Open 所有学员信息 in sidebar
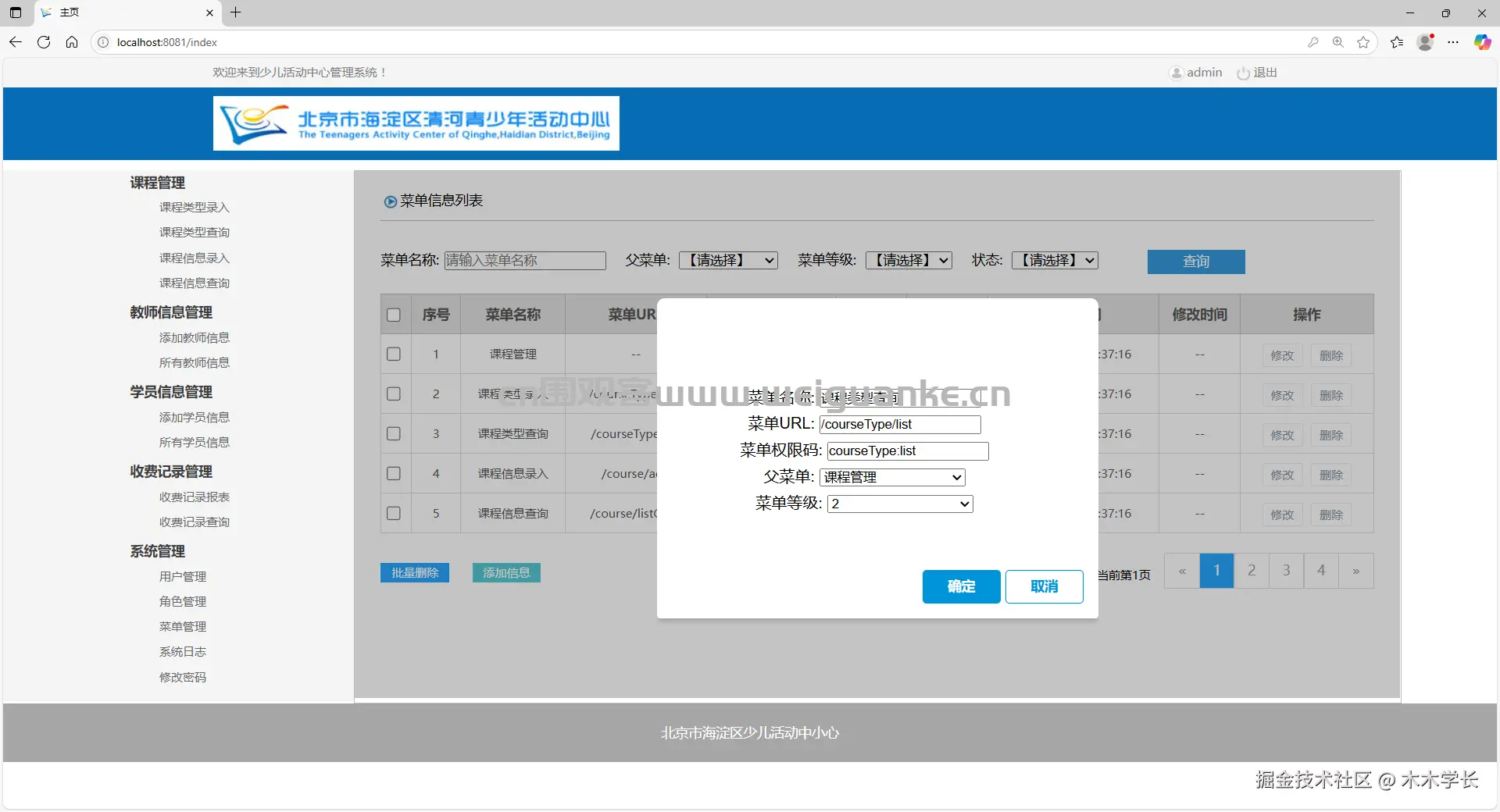 pyautogui.click(x=194, y=442)
